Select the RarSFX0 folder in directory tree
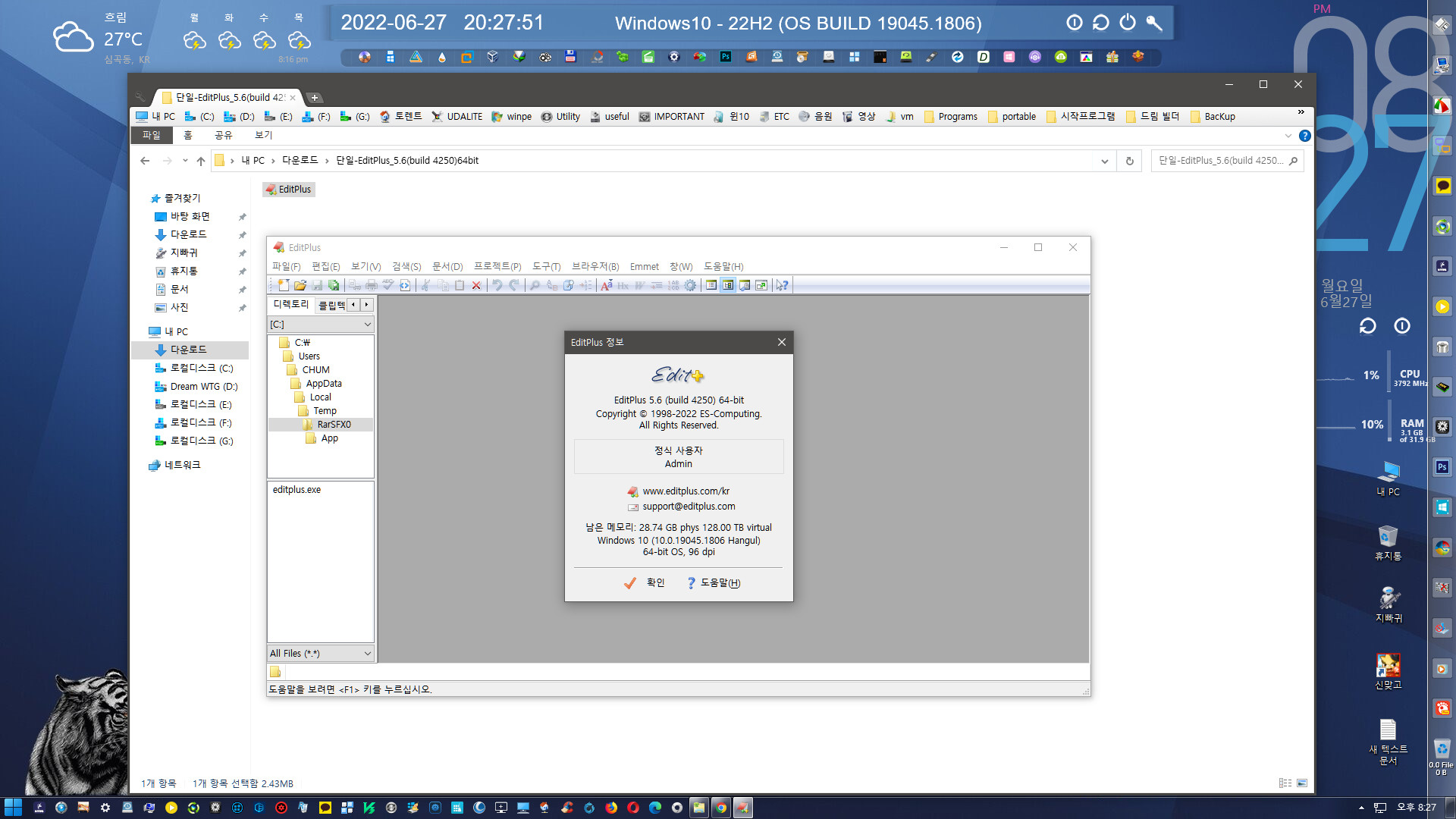This screenshot has height=819, width=1456. (x=334, y=425)
